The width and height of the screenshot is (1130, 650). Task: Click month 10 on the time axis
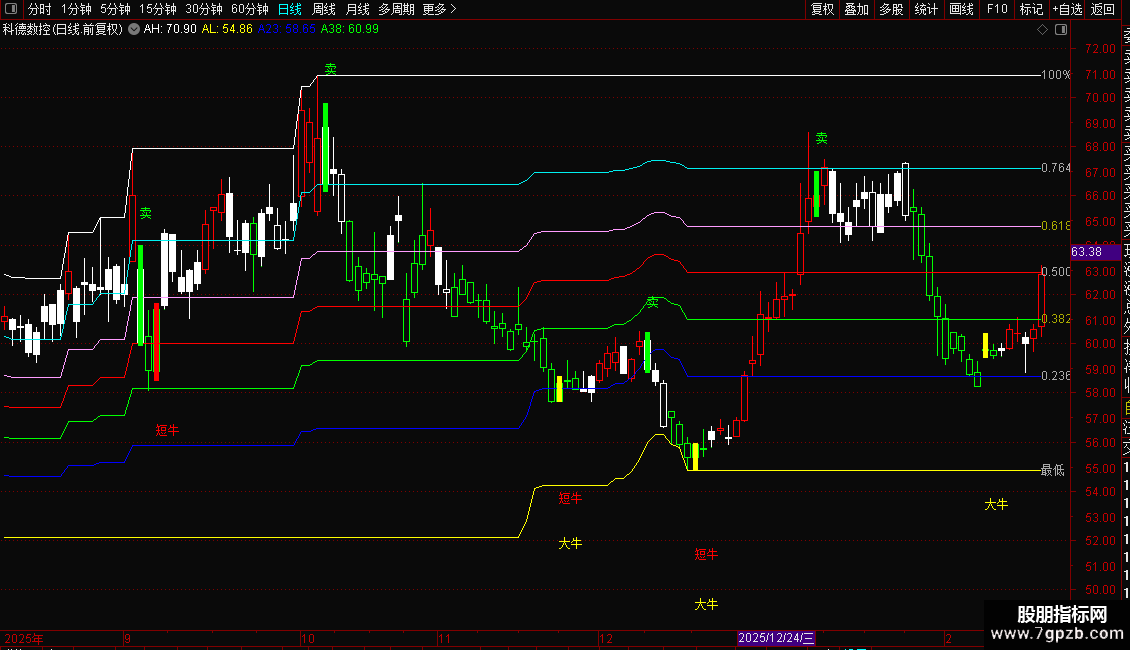pos(308,638)
